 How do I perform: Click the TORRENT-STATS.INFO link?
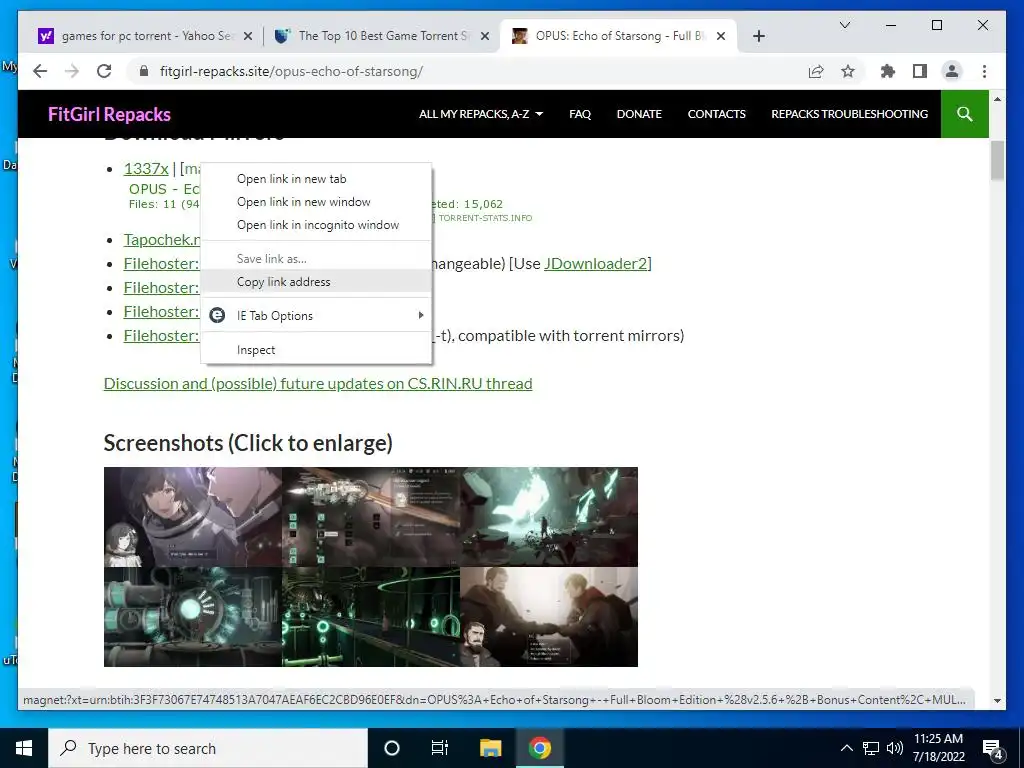click(x=485, y=218)
